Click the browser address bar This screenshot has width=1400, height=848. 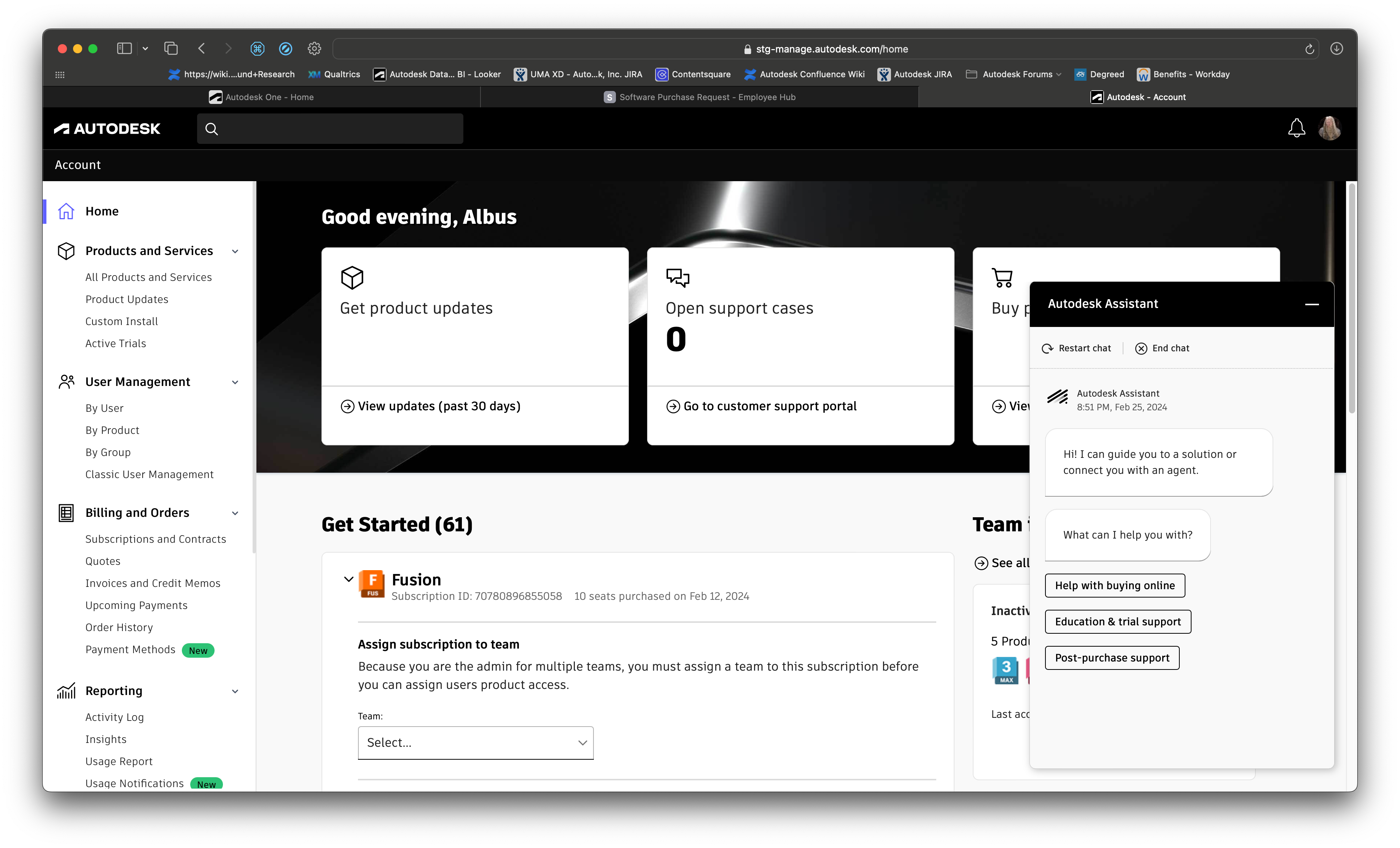coord(825,49)
